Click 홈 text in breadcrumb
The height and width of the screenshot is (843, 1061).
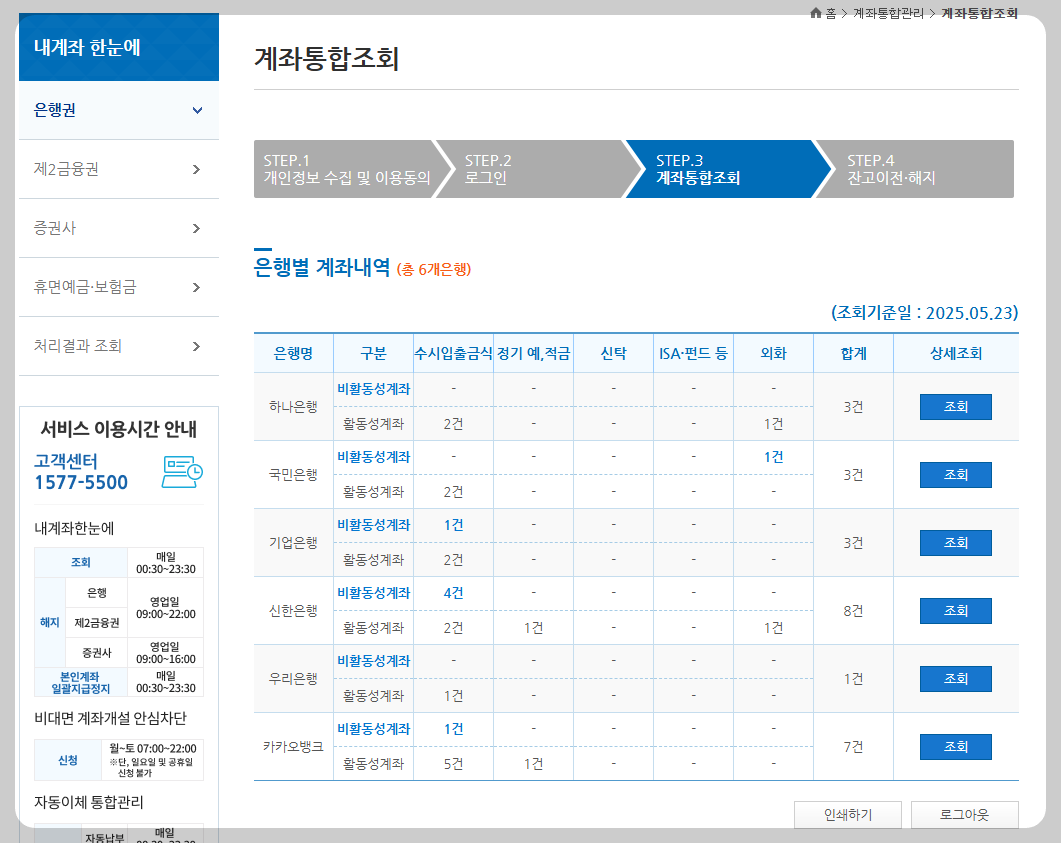pos(830,13)
